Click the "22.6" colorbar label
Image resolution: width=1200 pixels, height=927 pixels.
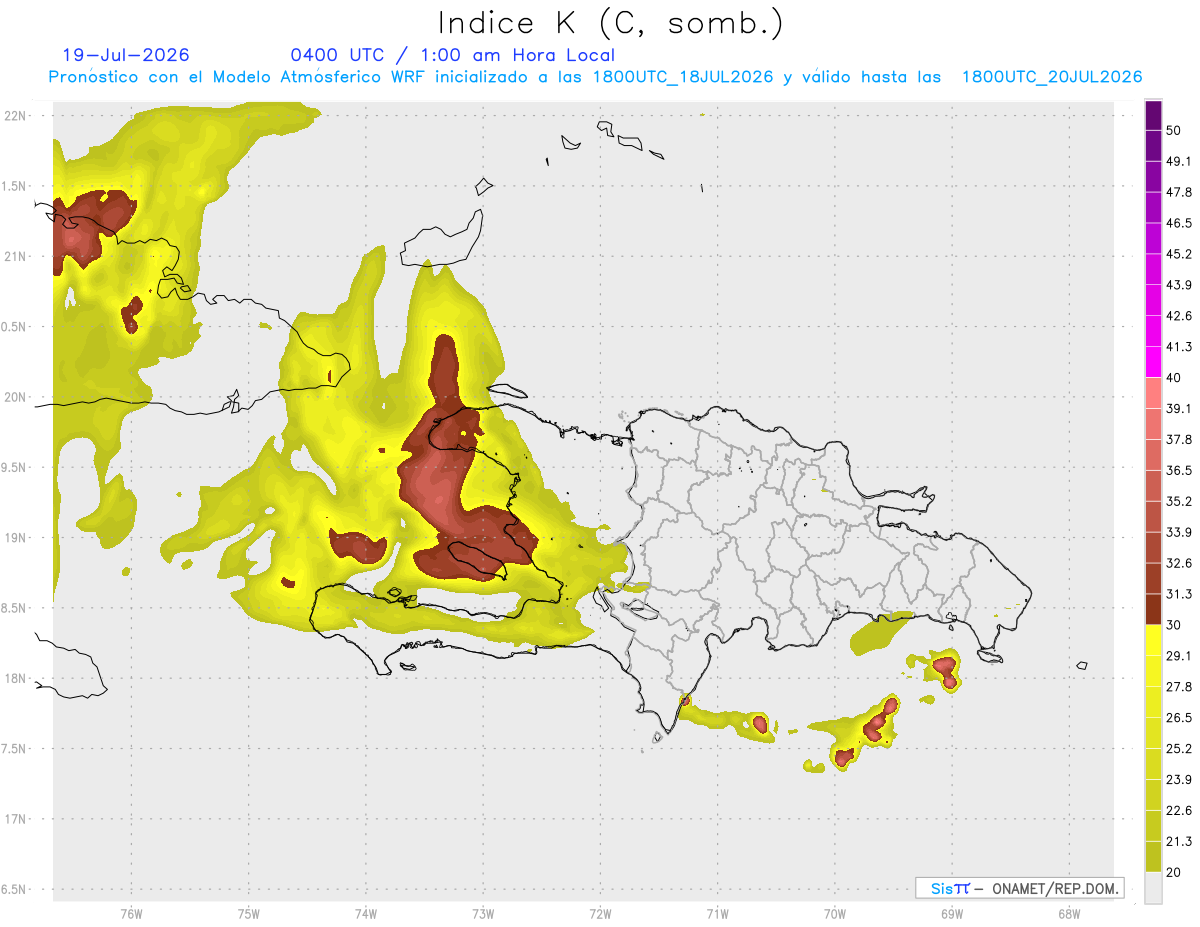(1180, 811)
